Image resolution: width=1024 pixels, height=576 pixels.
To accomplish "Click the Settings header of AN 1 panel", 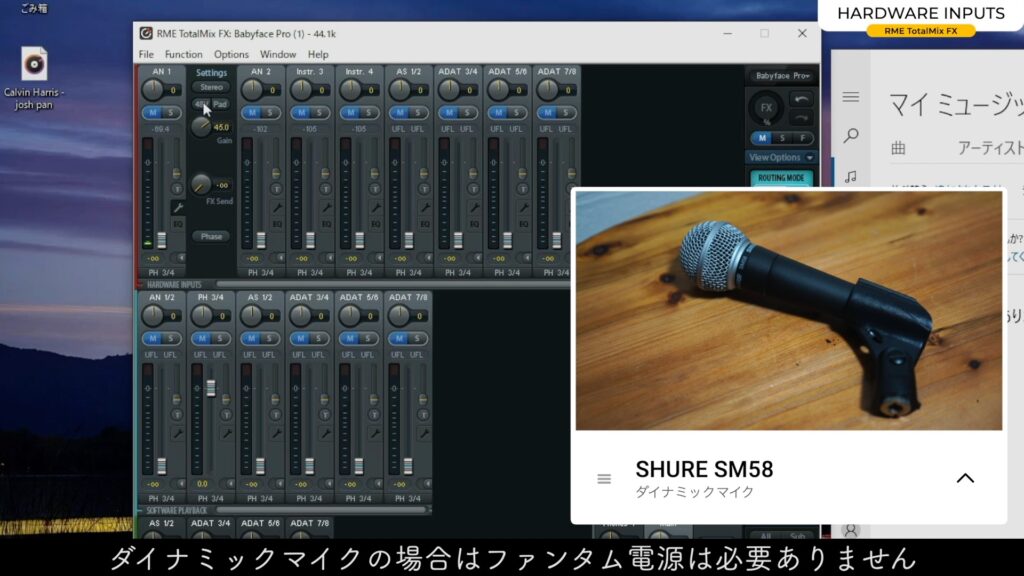I will click(x=211, y=72).
